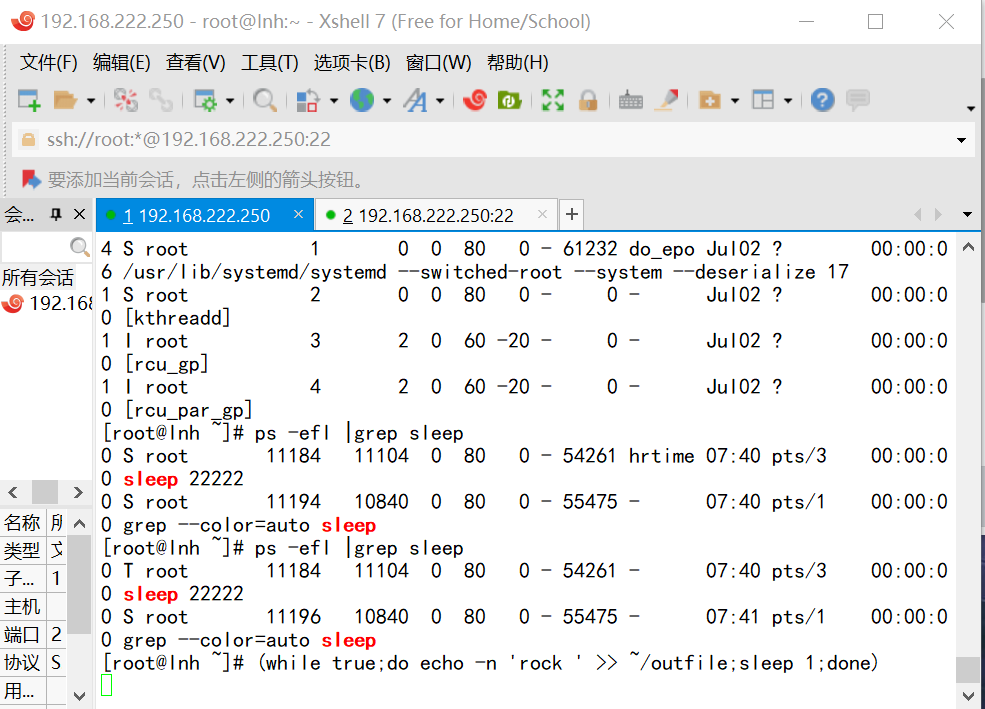Launch Xftp green toolbar icon
Image resolution: width=985 pixels, height=709 pixels.
(x=509, y=100)
